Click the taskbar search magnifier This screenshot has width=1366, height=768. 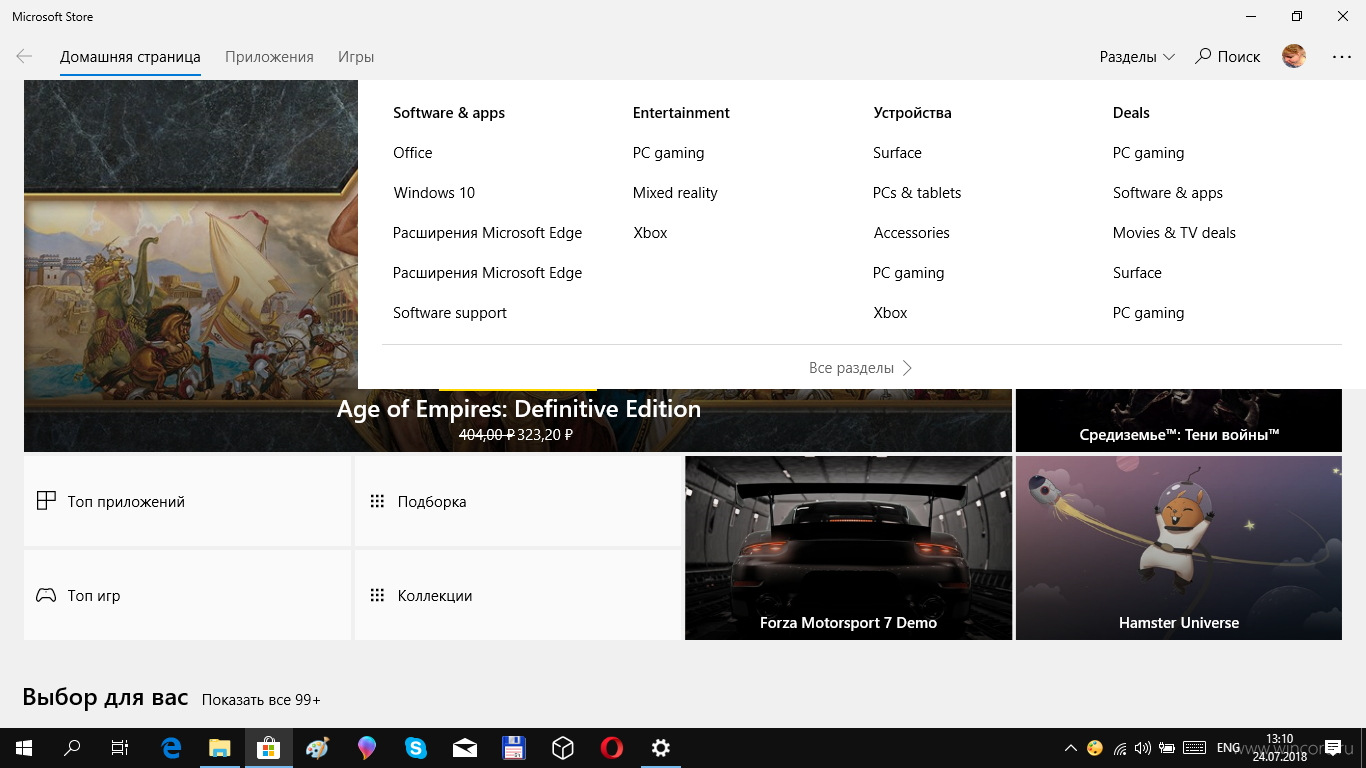72,747
